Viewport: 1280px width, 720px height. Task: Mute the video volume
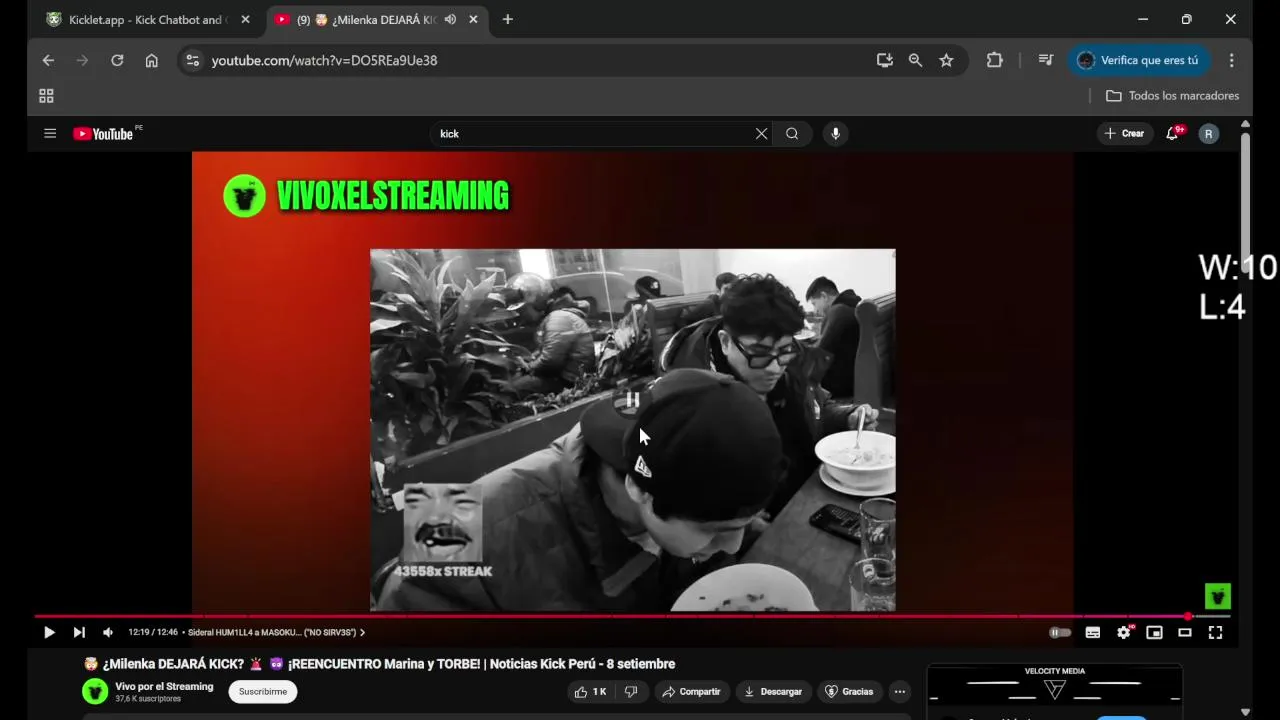tap(108, 632)
